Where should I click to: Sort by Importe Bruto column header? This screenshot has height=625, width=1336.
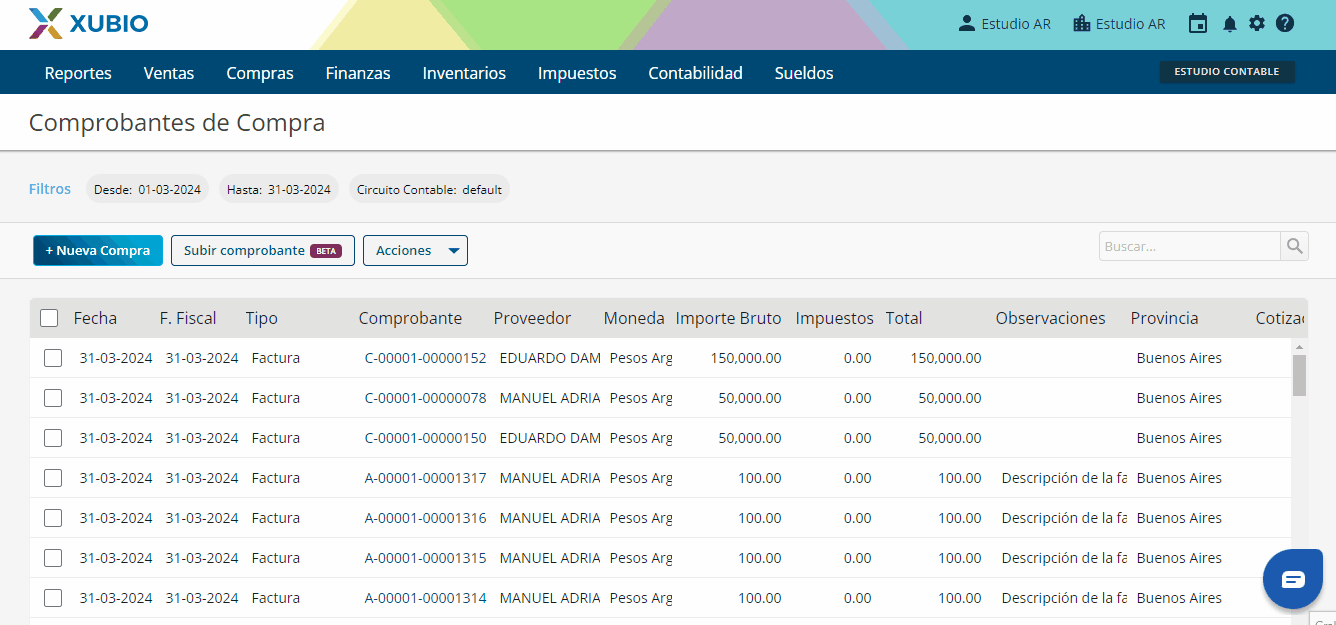click(x=728, y=318)
